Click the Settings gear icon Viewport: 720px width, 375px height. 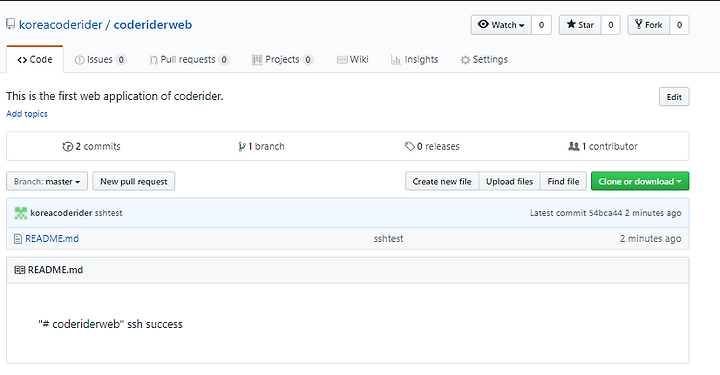(x=465, y=60)
